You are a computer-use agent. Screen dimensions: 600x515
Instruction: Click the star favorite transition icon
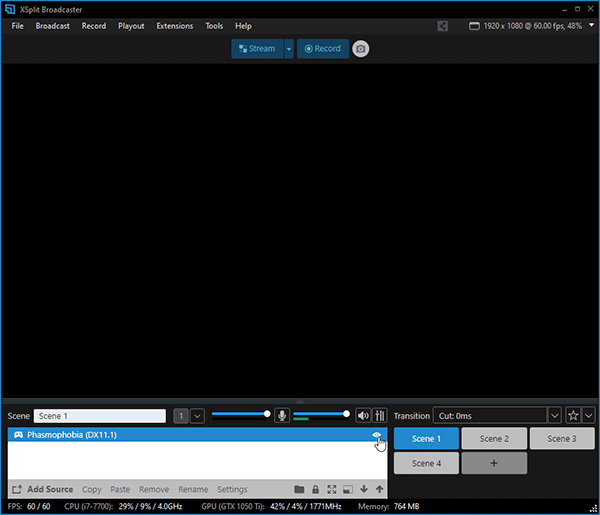[x=573, y=416]
